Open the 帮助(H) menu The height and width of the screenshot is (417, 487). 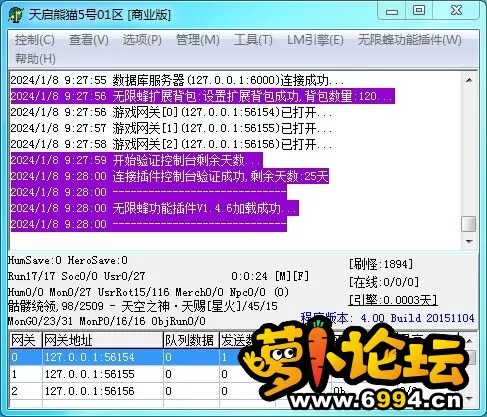tap(35, 59)
